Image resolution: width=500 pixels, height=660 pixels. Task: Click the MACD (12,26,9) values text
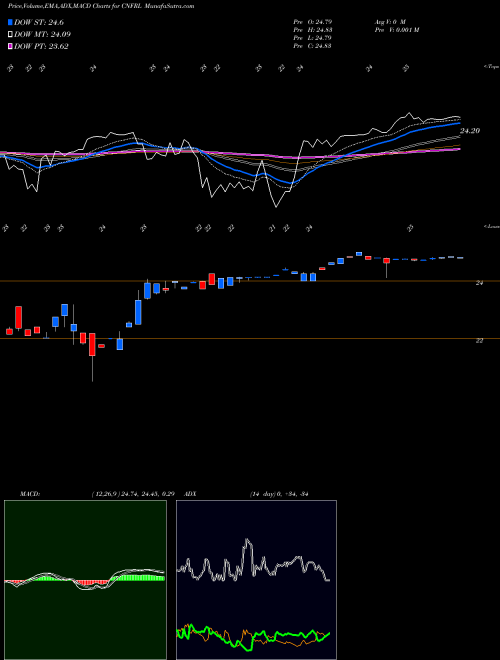133,494
